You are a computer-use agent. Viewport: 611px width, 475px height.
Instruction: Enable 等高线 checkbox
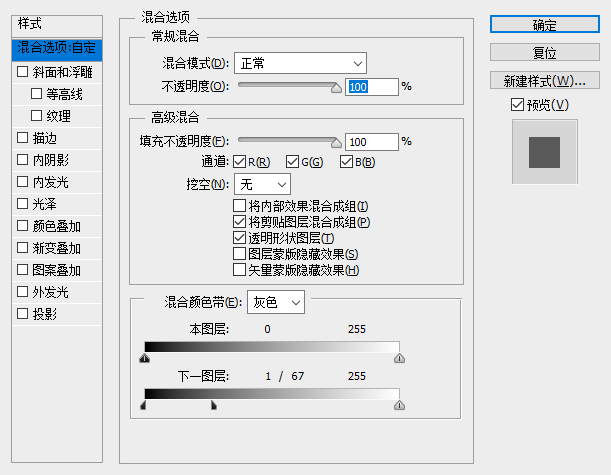click(x=36, y=94)
